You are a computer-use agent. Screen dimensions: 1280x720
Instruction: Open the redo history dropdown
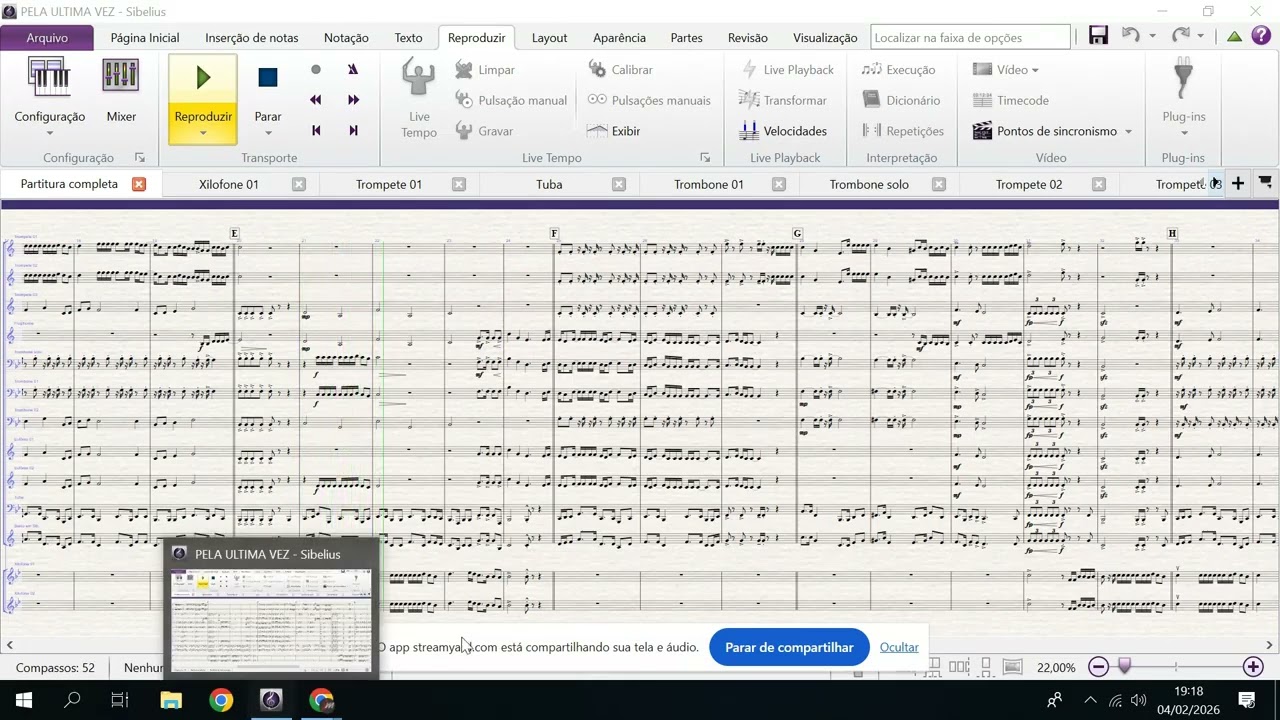point(1202,37)
